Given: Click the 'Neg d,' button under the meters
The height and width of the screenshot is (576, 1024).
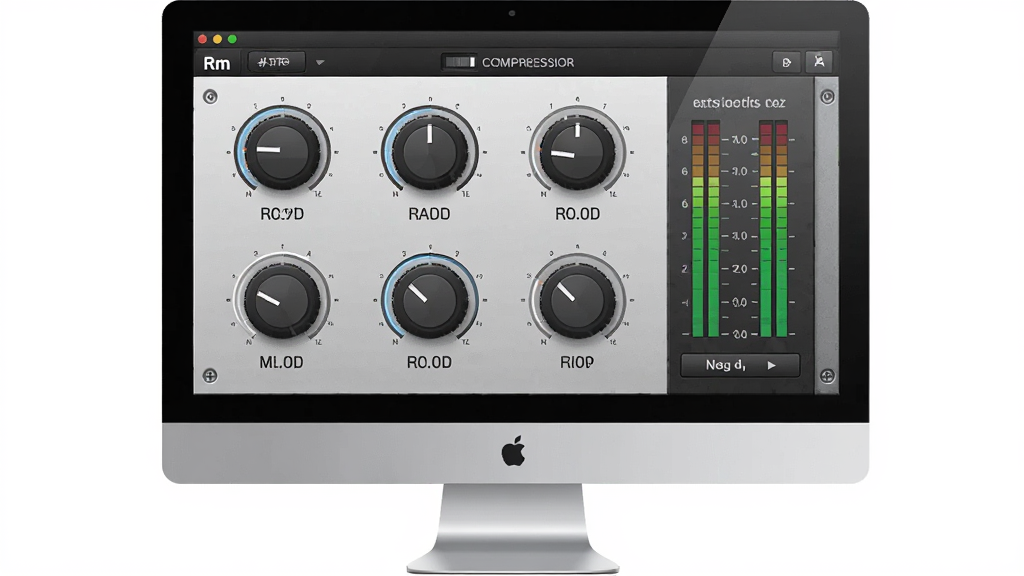Looking at the screenshot, I should point(740,365).
